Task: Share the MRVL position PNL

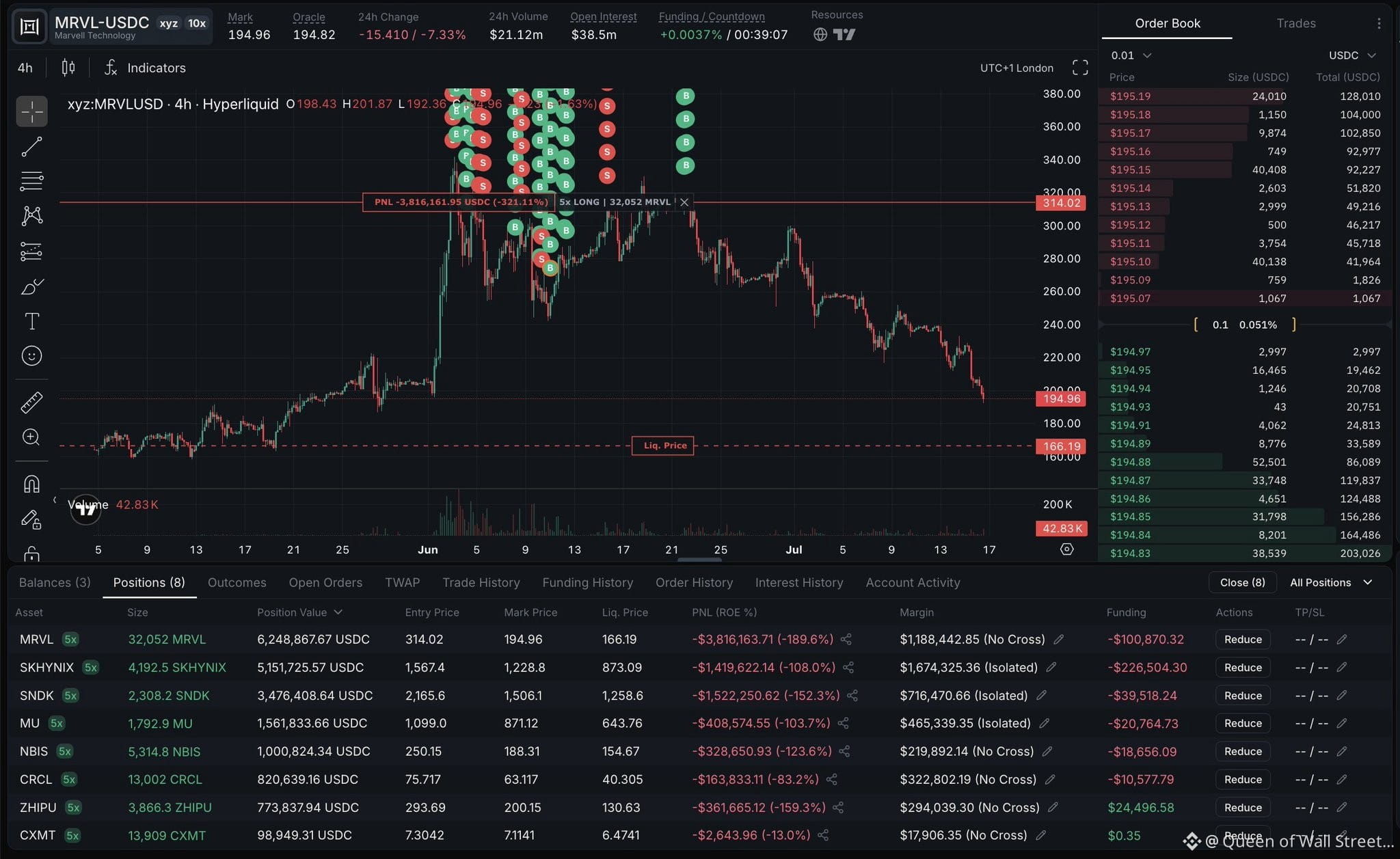Action: [x=846, y=640]
